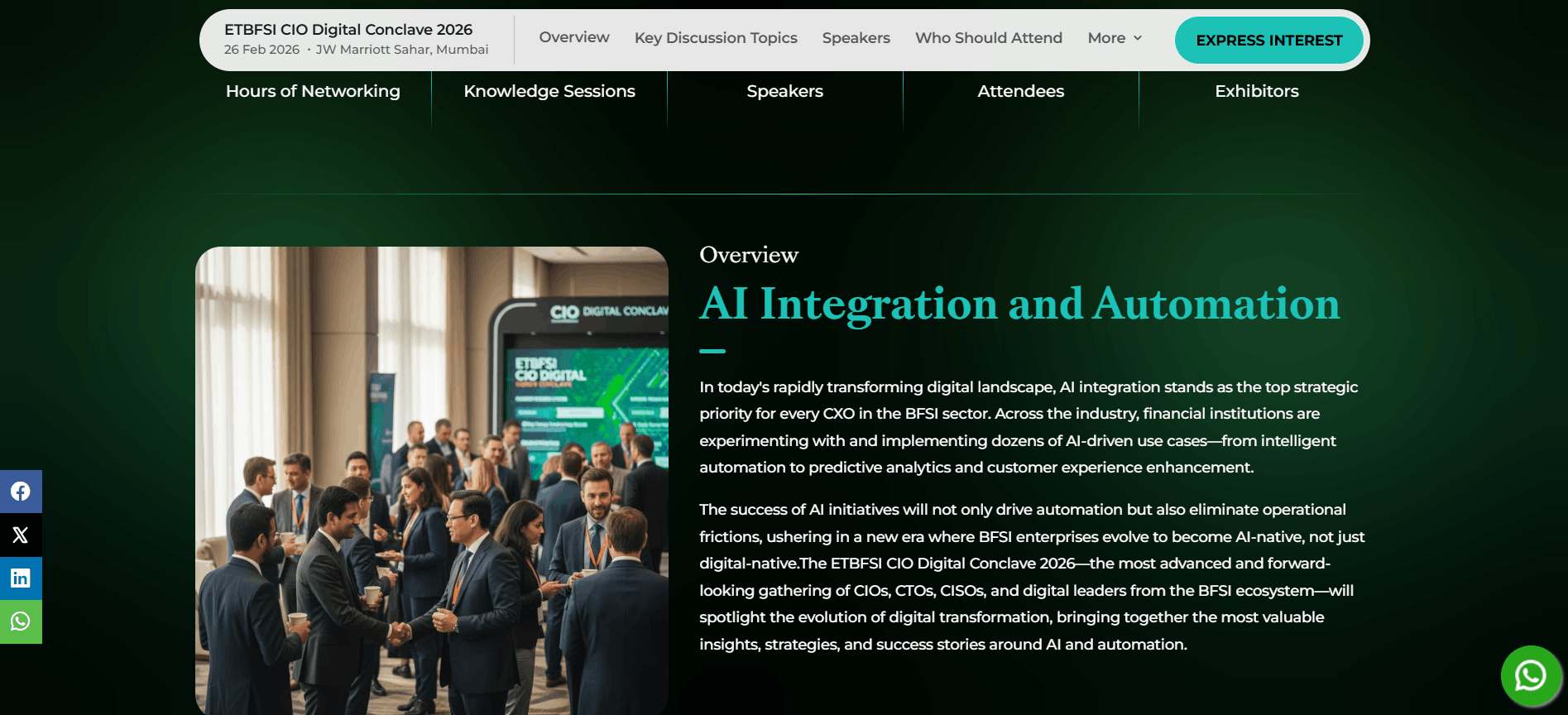The width and height of the screenshot is (1568, 715).
Task: Select Speakers in the top navigation bar
Action: coord(856,38)
